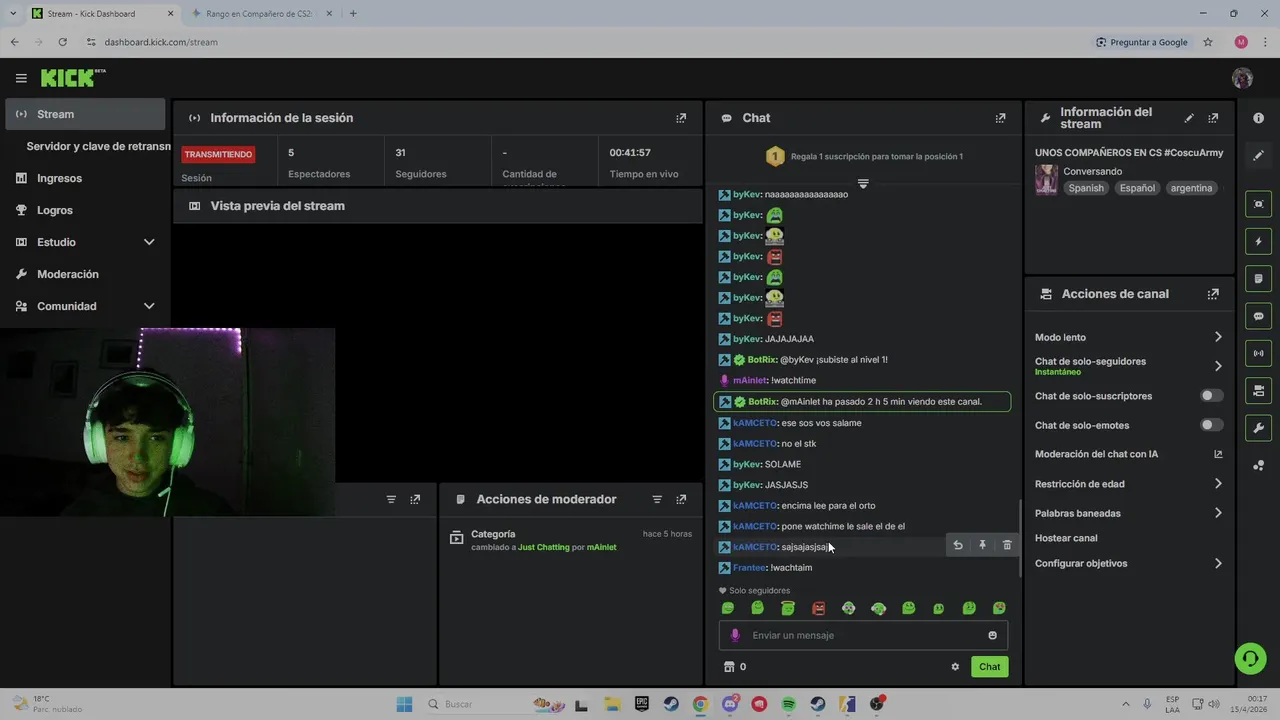Pin kAMCETO's sajsajasjsaj message
The width and height of the screenshot is (1280, 720).
pos(982,545)
